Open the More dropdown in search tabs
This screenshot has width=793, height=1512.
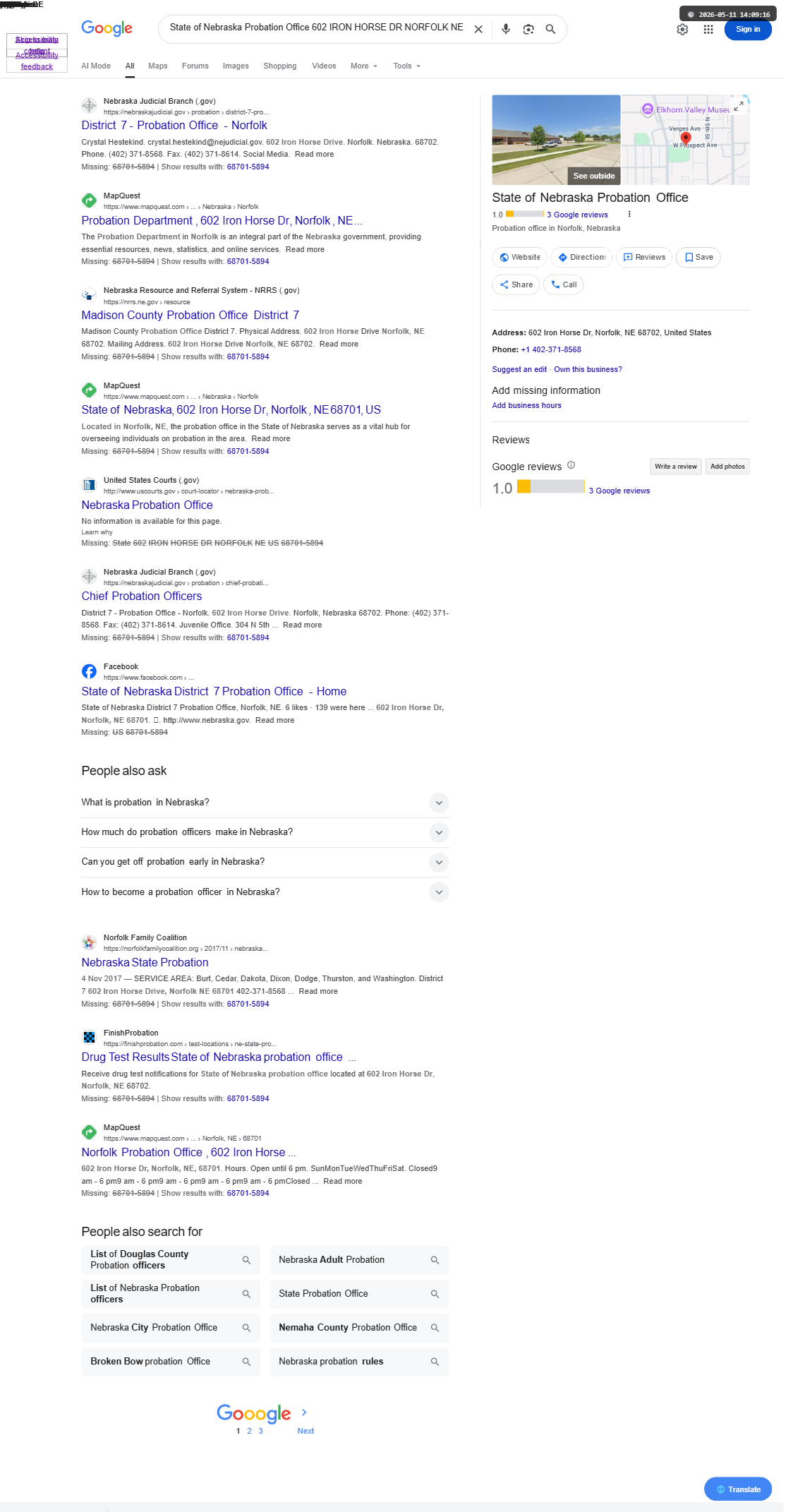pos(364,66)
